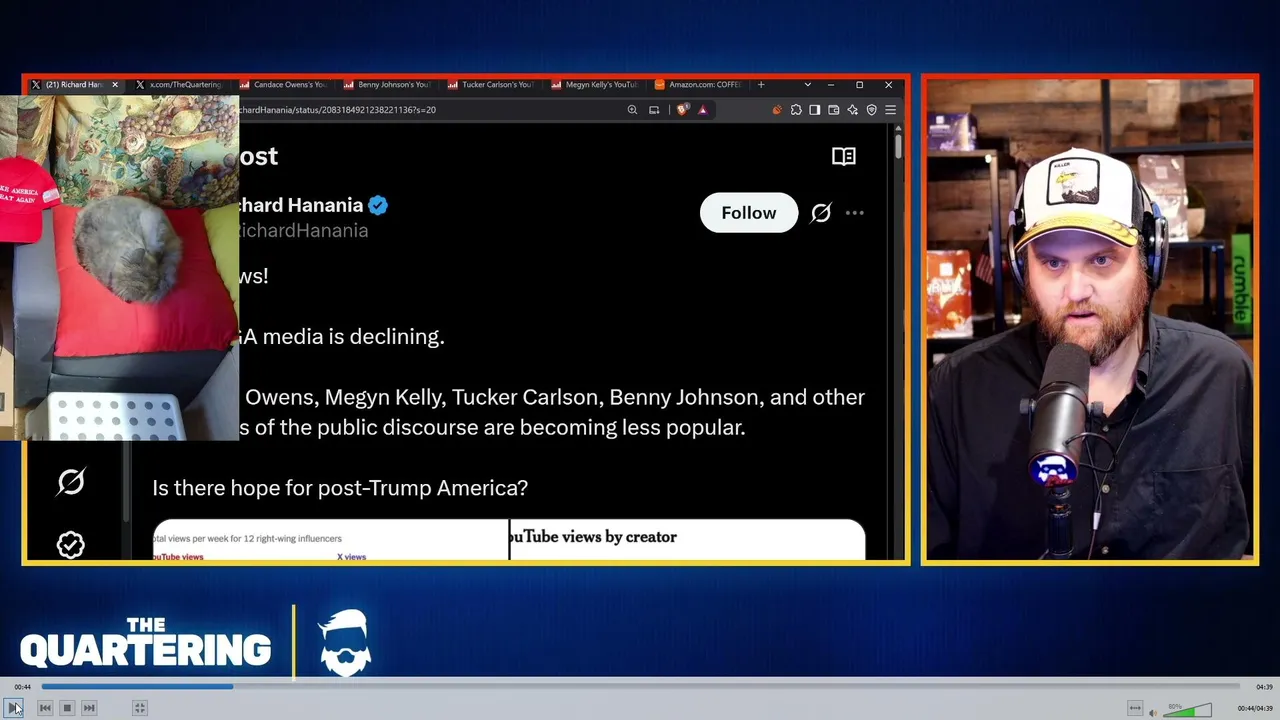The image size is (1280, 720).
Task: Click the Grok icon beside Follow button
Action: (x=821, y=213)
